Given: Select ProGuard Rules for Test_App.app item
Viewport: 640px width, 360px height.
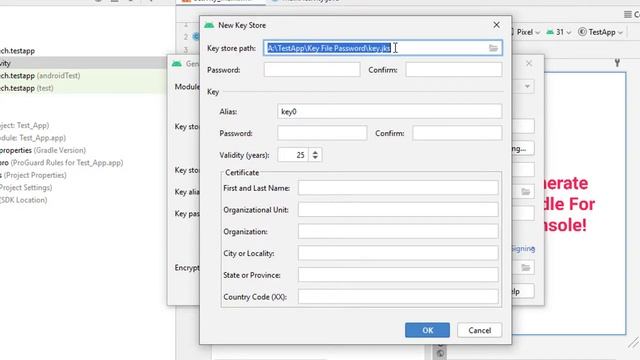Looking at the screenshot, I should pos(61,162).
